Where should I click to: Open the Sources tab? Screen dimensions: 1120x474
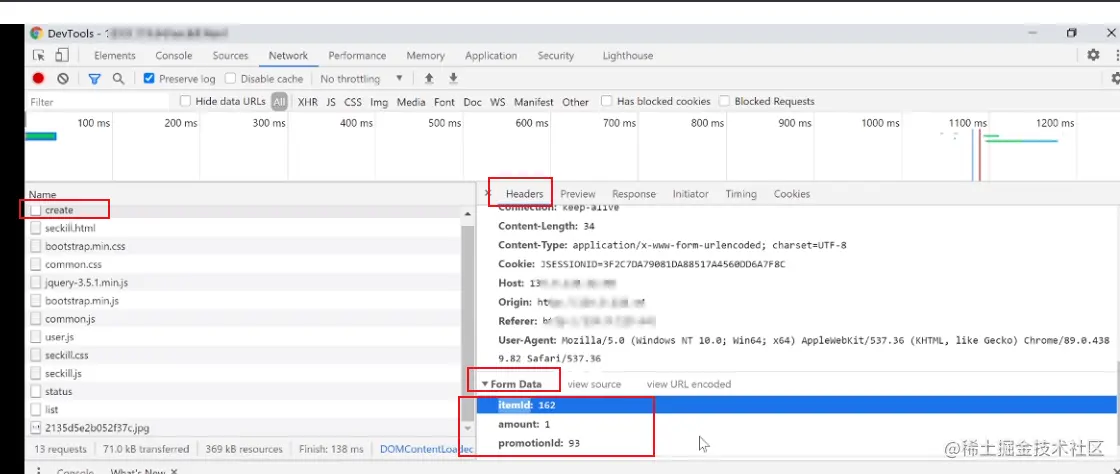(230, 55)
